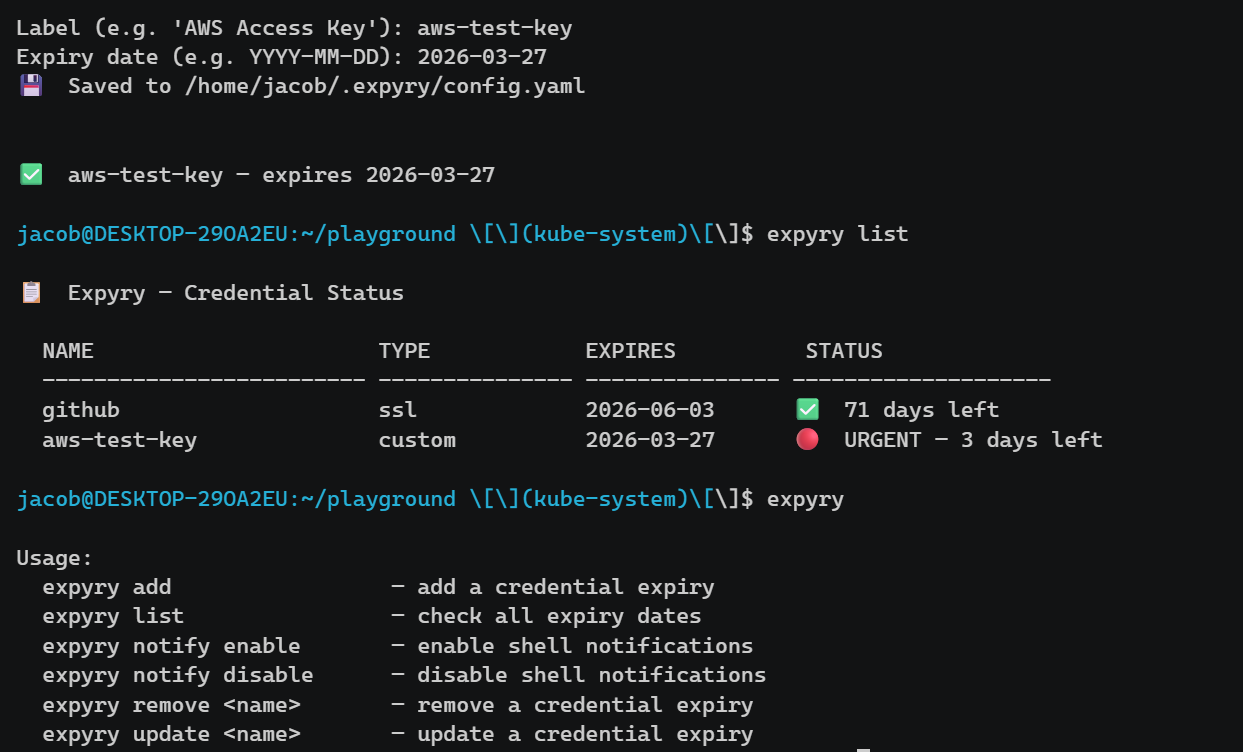Screen dimensions: 1243x752
Task: Click description 'disable shell notifications'
Action: pyautogui.click(x=592, y=675)
